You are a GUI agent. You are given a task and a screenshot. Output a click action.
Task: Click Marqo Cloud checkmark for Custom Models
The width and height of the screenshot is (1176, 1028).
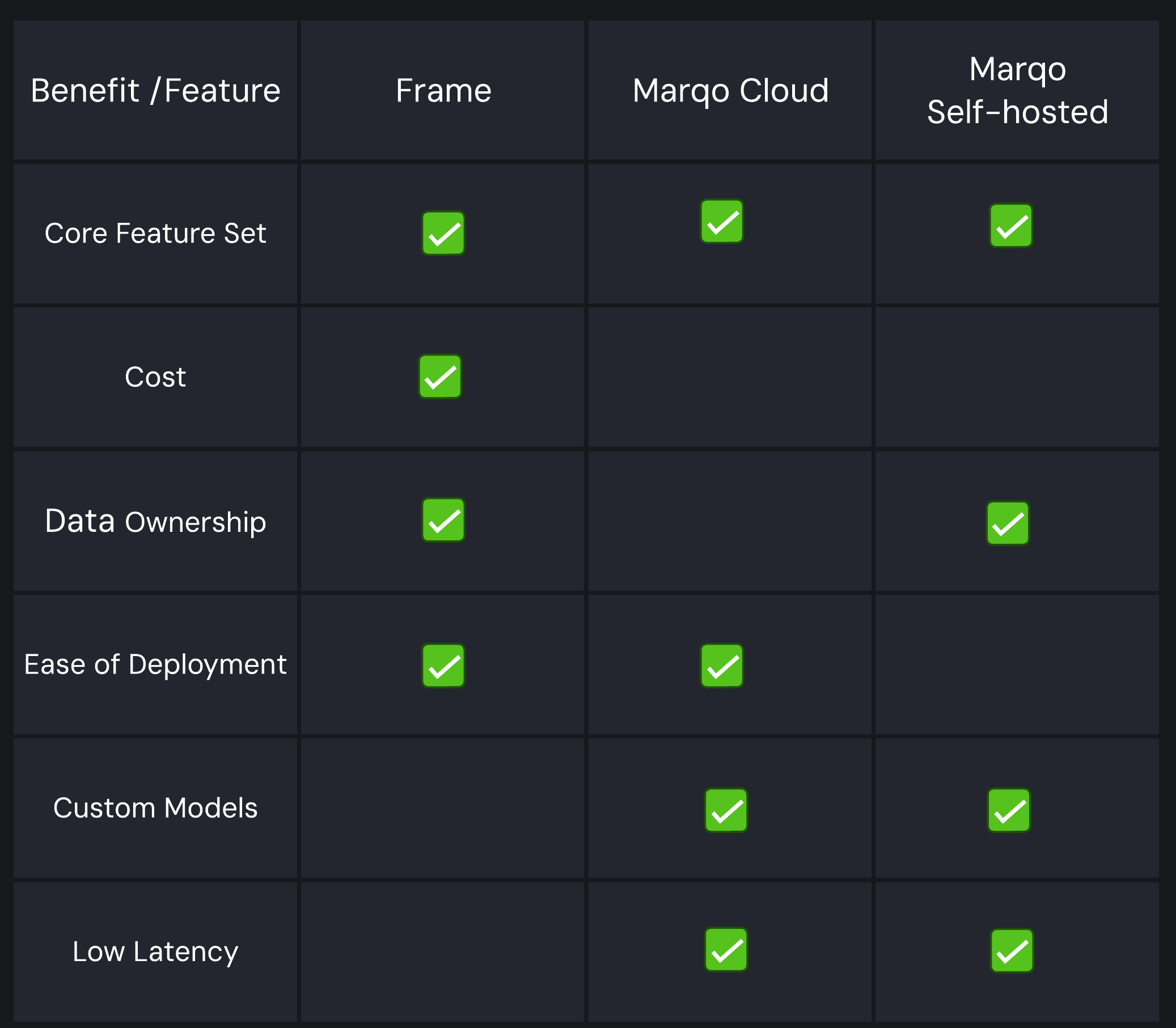726,810
